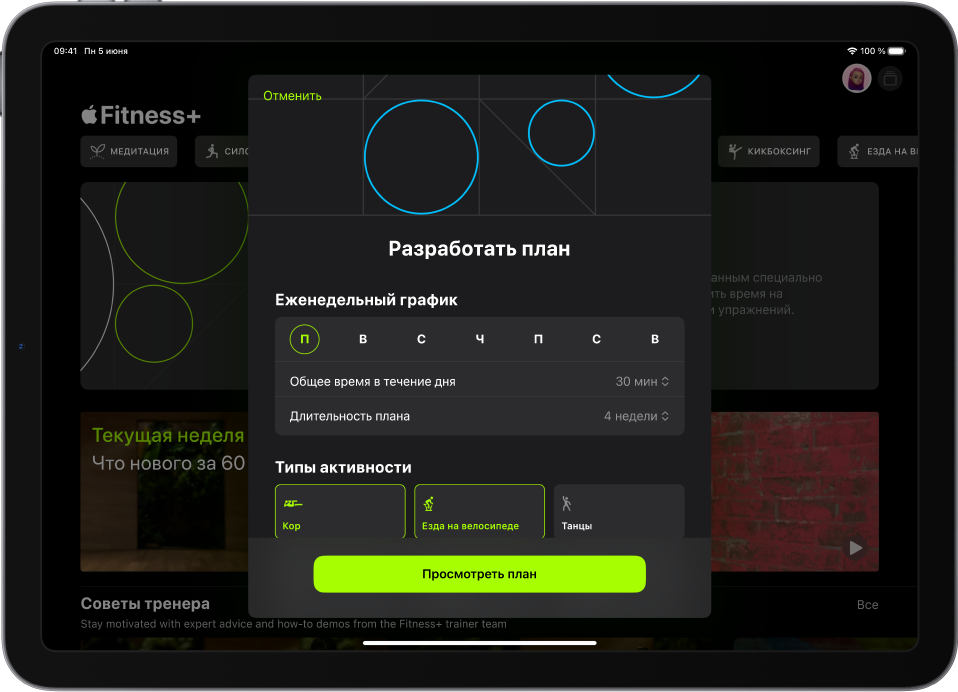
Task: Open the green circles plan banner card
Action: (x=164, y=285)
